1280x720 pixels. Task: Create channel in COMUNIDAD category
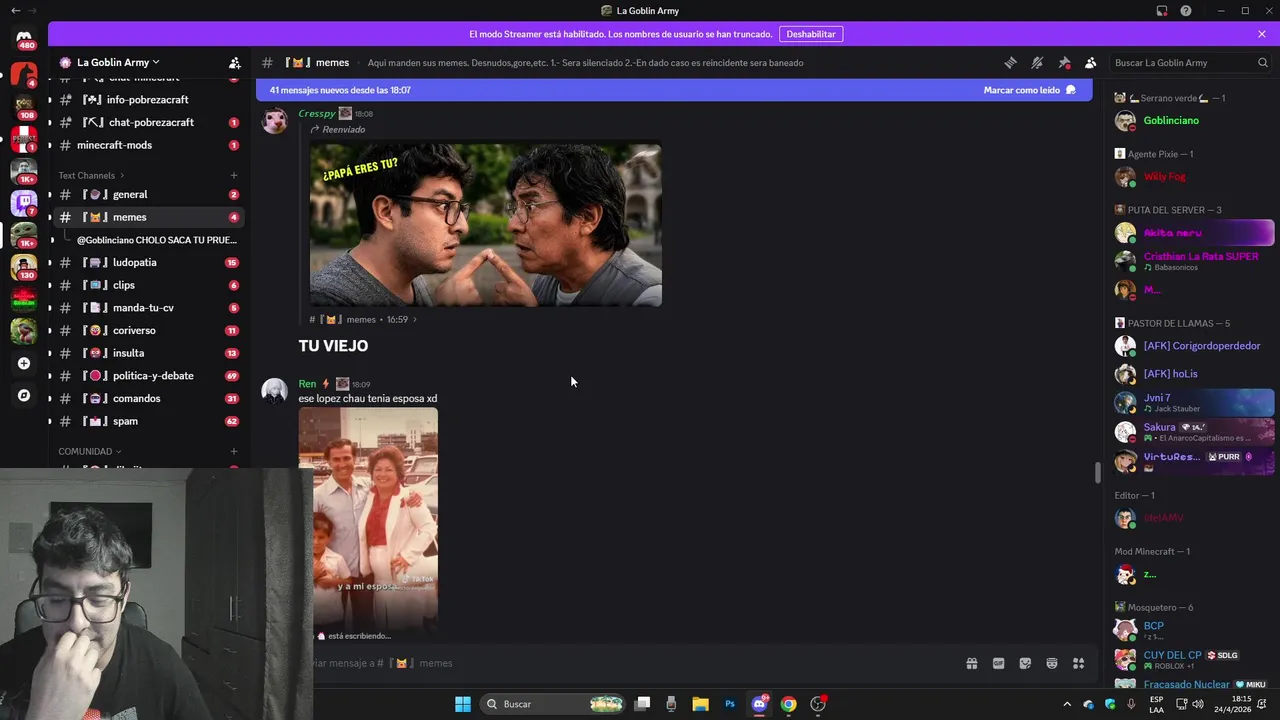point(234,451)
